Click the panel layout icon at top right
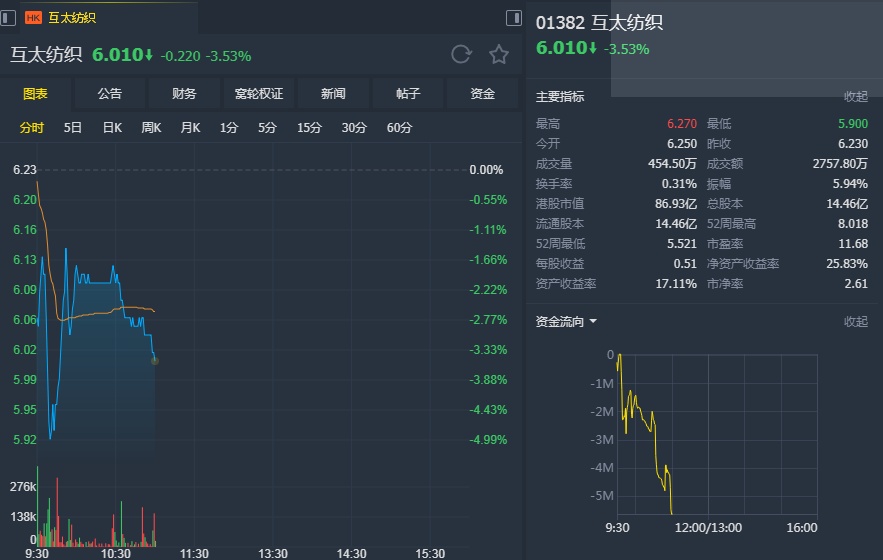 tap(514, 17)
